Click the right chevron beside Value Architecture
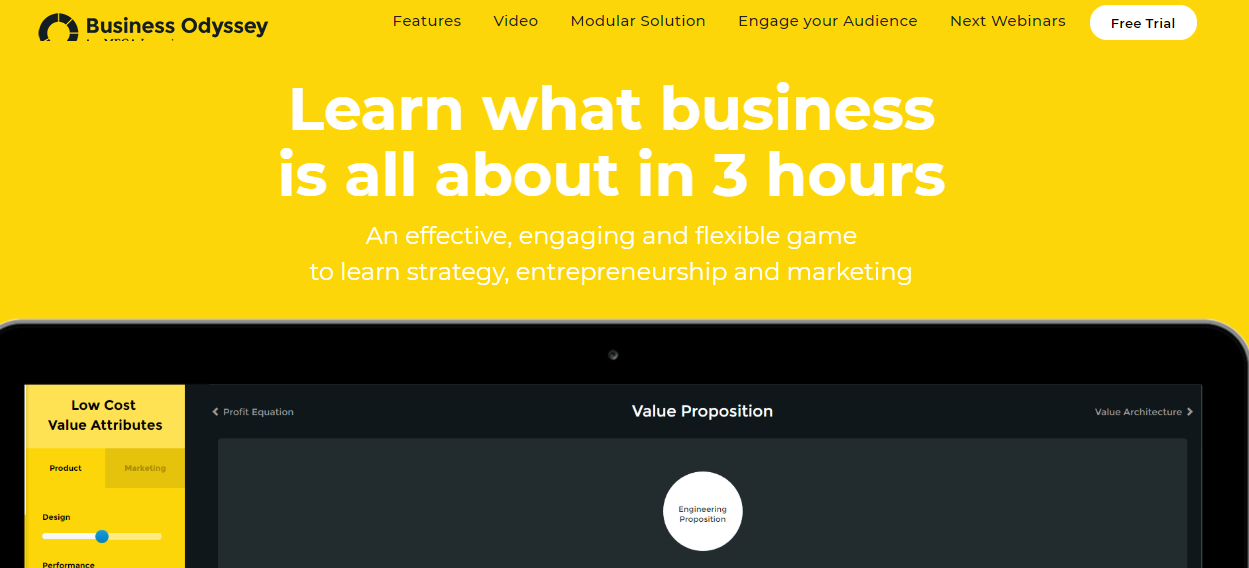1249x568 pixels. 1190,412
